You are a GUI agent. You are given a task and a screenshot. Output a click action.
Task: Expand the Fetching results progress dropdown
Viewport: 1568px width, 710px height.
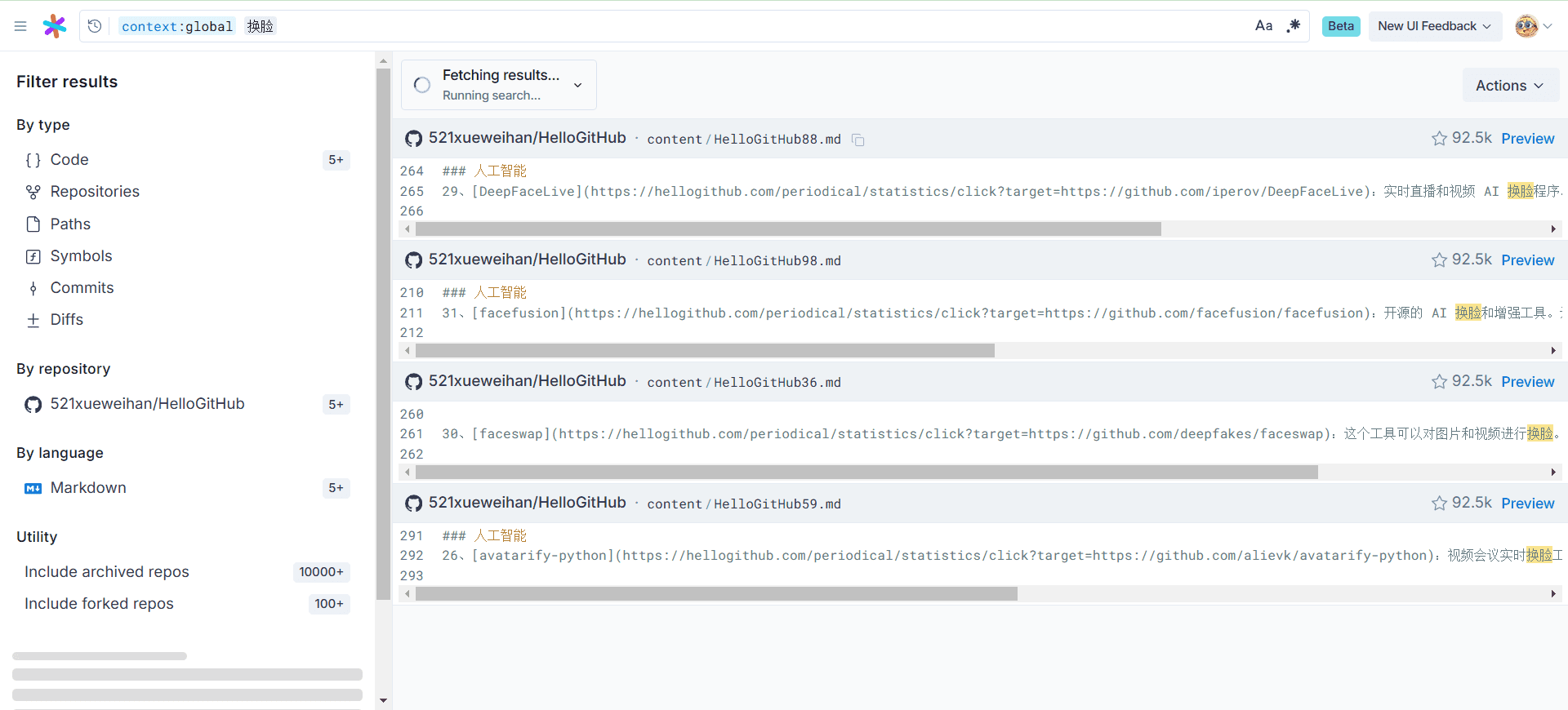499,85
